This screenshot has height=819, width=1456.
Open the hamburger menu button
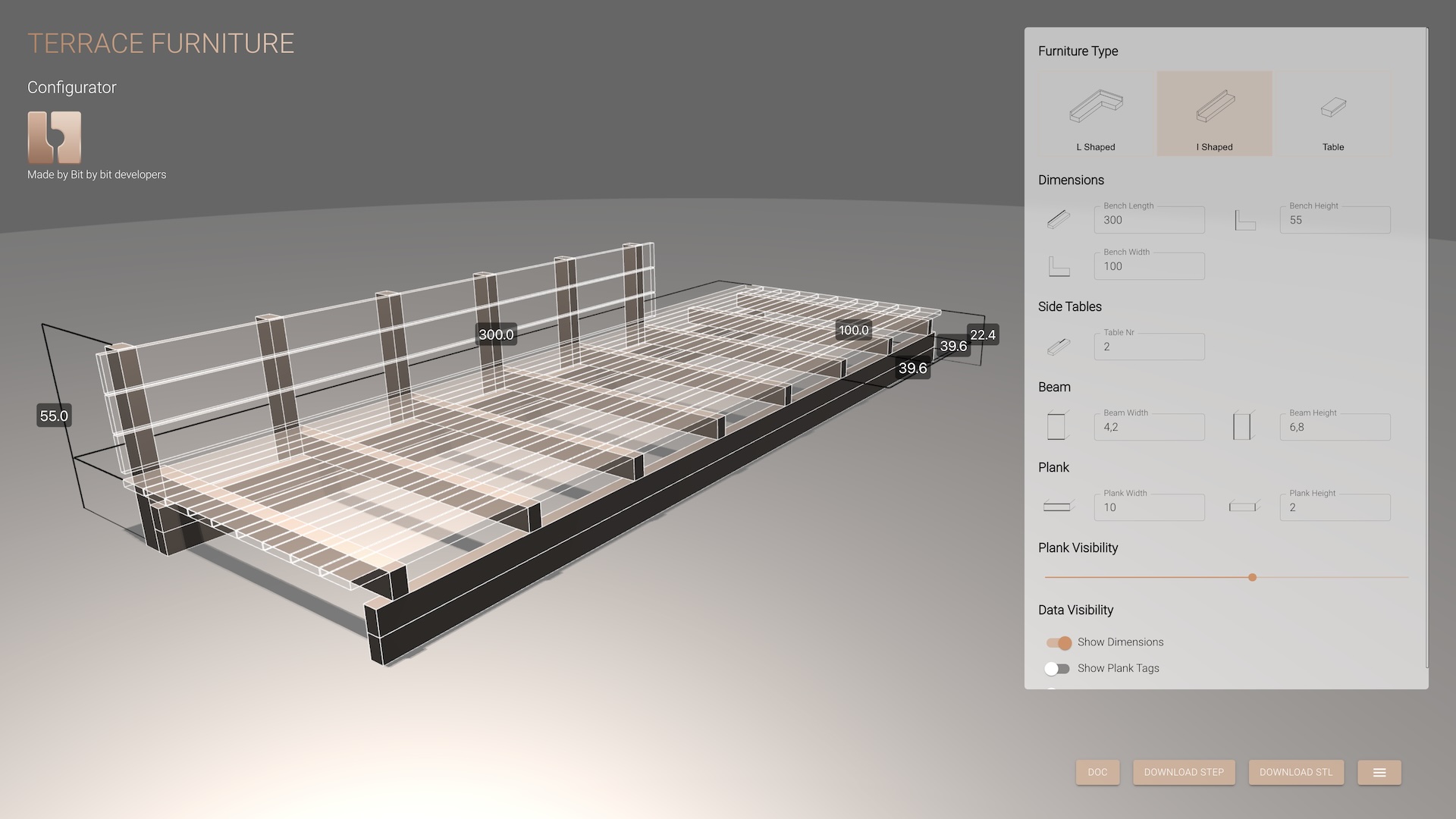[1379, 773]
